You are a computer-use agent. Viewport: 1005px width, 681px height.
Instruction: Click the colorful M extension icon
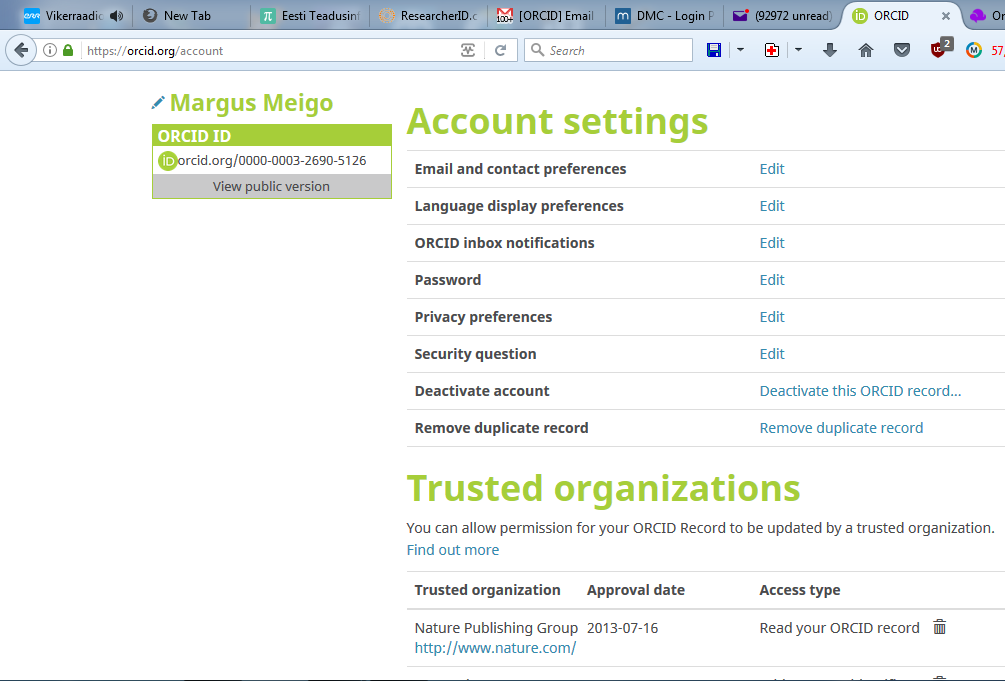(x=974, y=50)
